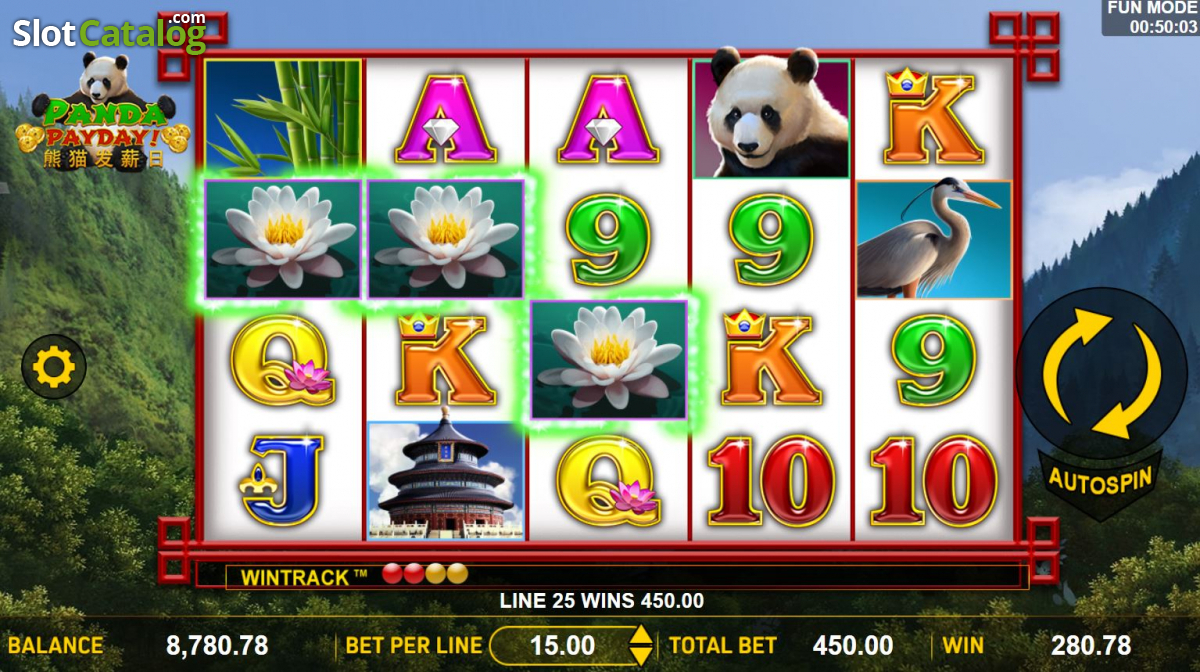The image size is (1200, 672).
Task: Decrease bet per line with down arrow
Action: [640, 655]
